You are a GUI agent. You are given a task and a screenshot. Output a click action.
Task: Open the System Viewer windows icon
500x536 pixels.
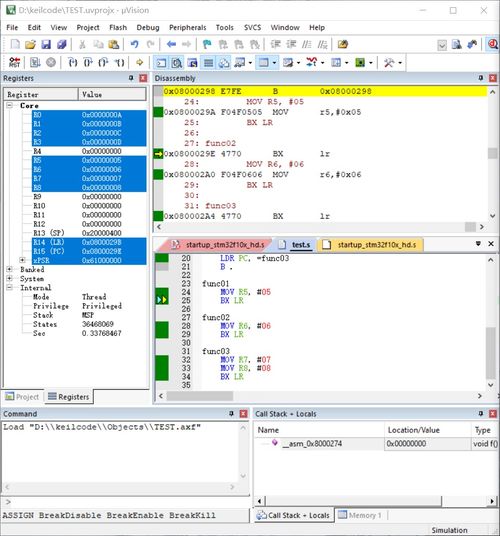[360, 63]
